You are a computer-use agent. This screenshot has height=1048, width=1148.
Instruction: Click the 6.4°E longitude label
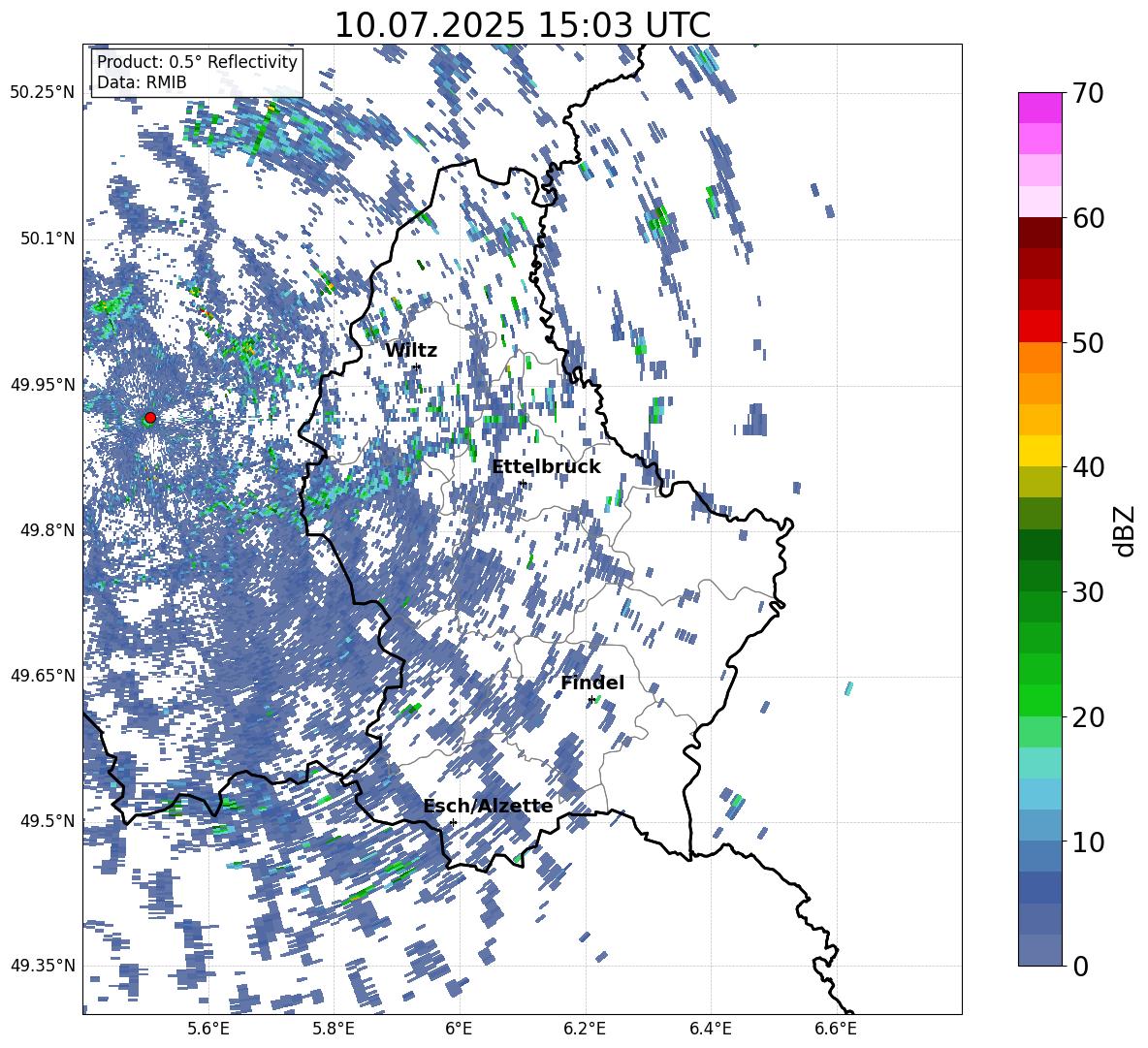tap(710, 1029)
